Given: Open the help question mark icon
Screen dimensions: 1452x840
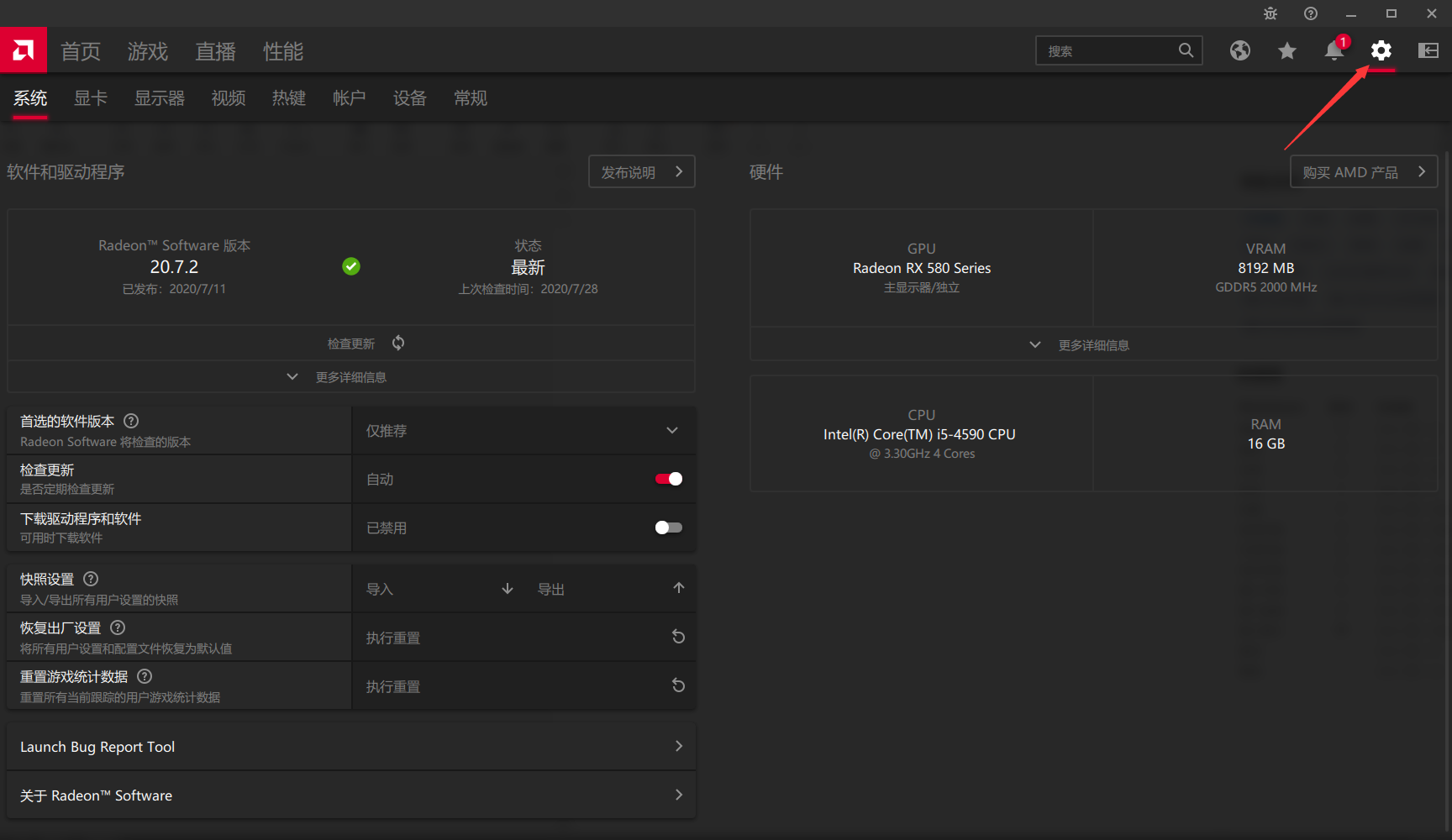Looking at the screenshot, I should tap(1310, 13).
